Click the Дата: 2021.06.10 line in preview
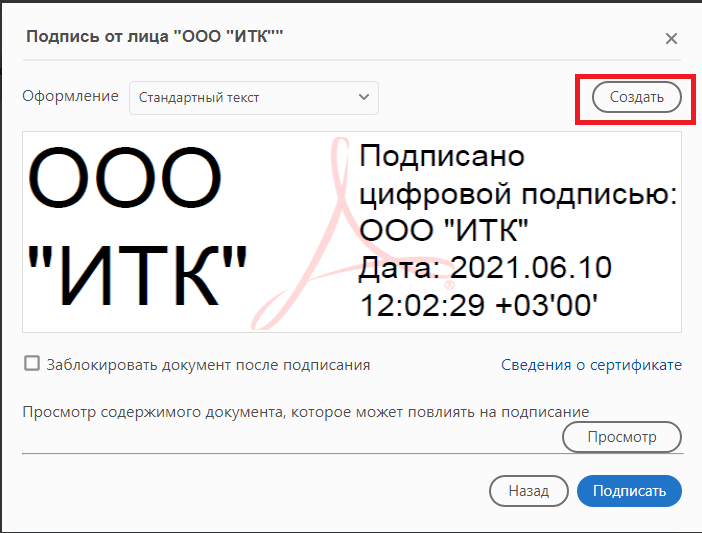The image size is (702, 533). tap(485, 268)
